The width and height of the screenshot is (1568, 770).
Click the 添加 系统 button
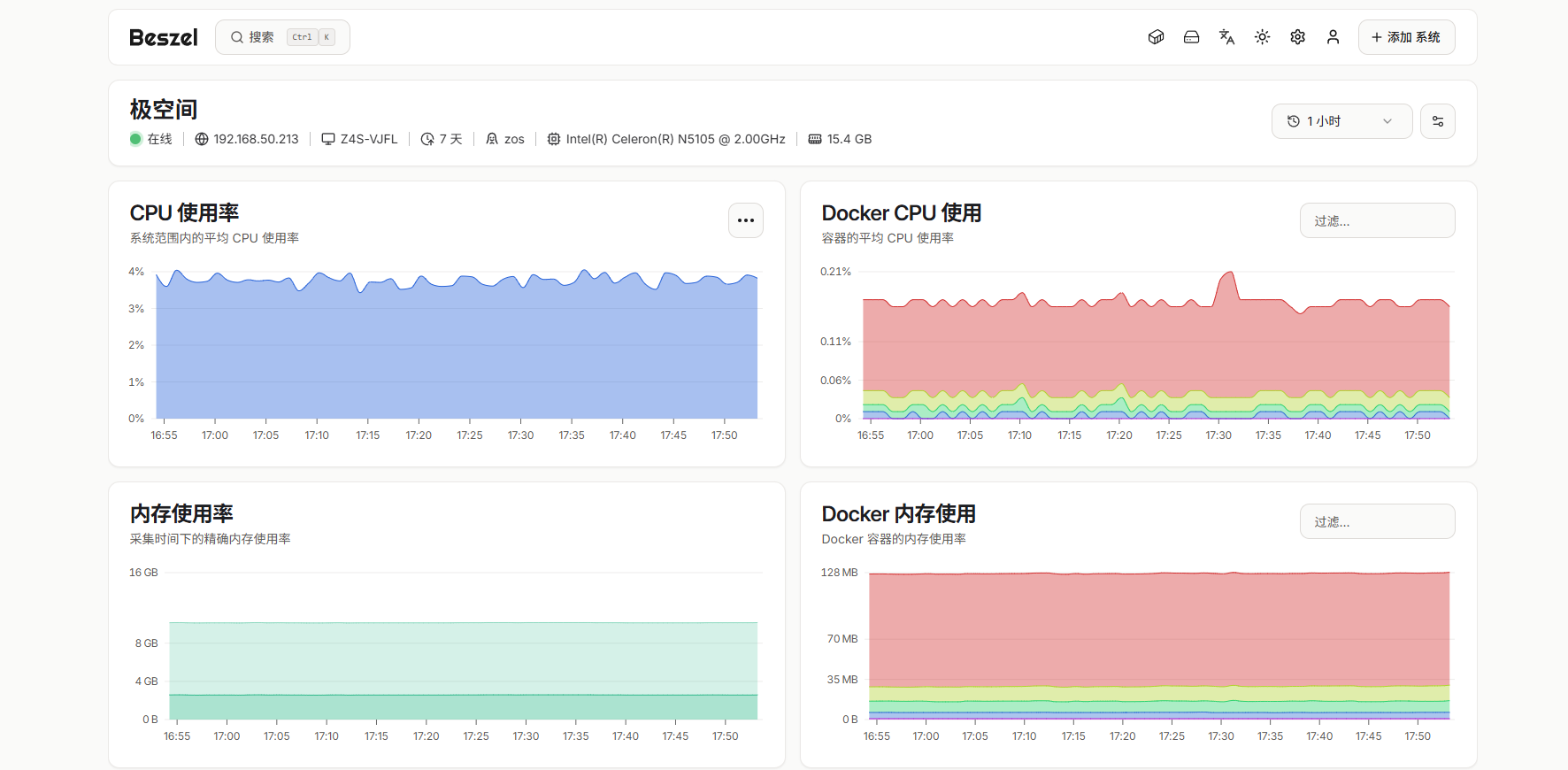[1405, 37]
